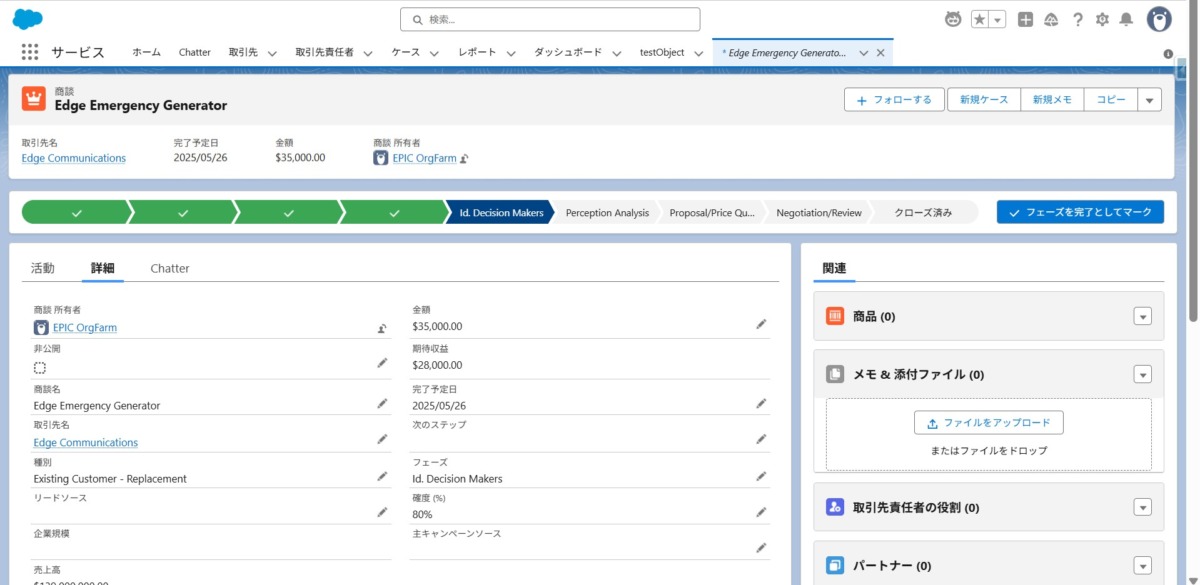1200x585 pixels.
Task: Click the 取引先責任者の役割 icon
Action: tap(835, 507)
